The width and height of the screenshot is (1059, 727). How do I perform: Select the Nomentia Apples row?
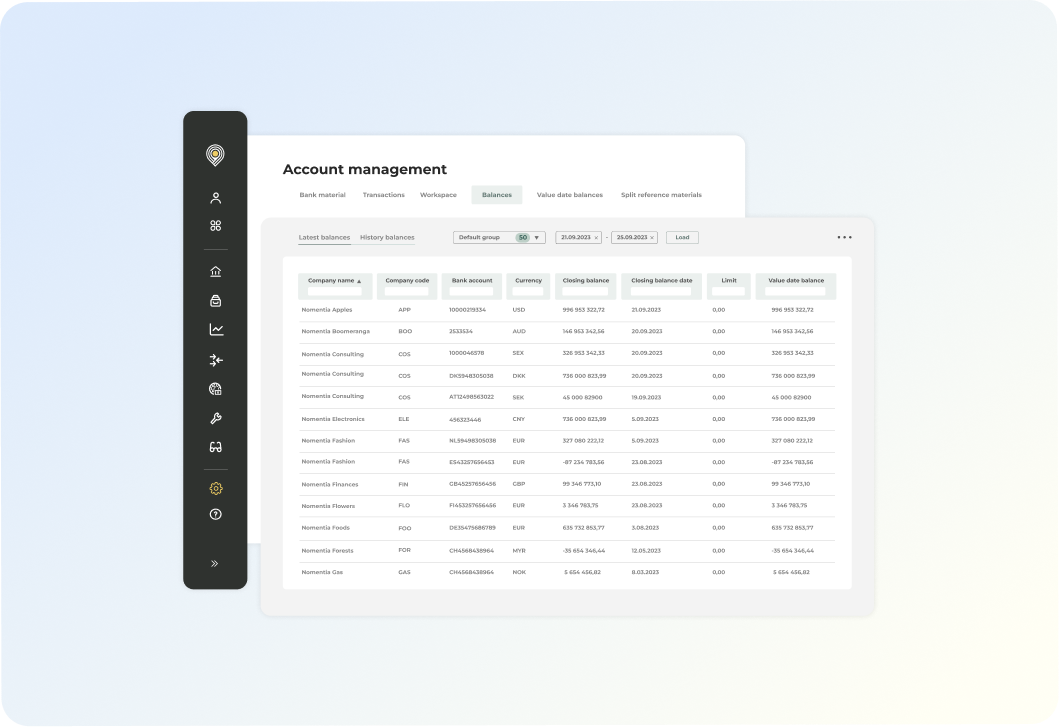(567, 310)
